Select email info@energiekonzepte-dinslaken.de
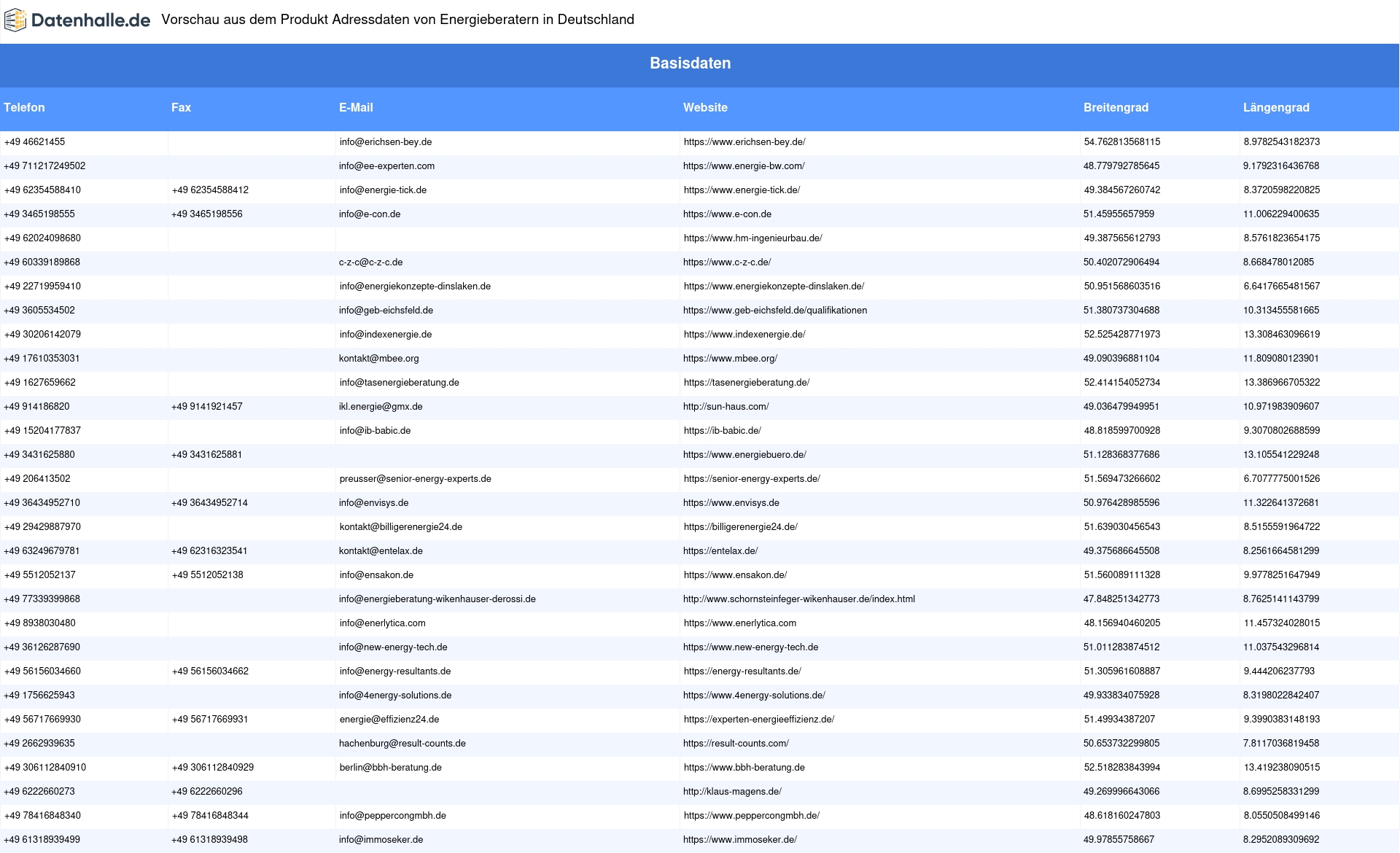 click(x=415, y=287)
